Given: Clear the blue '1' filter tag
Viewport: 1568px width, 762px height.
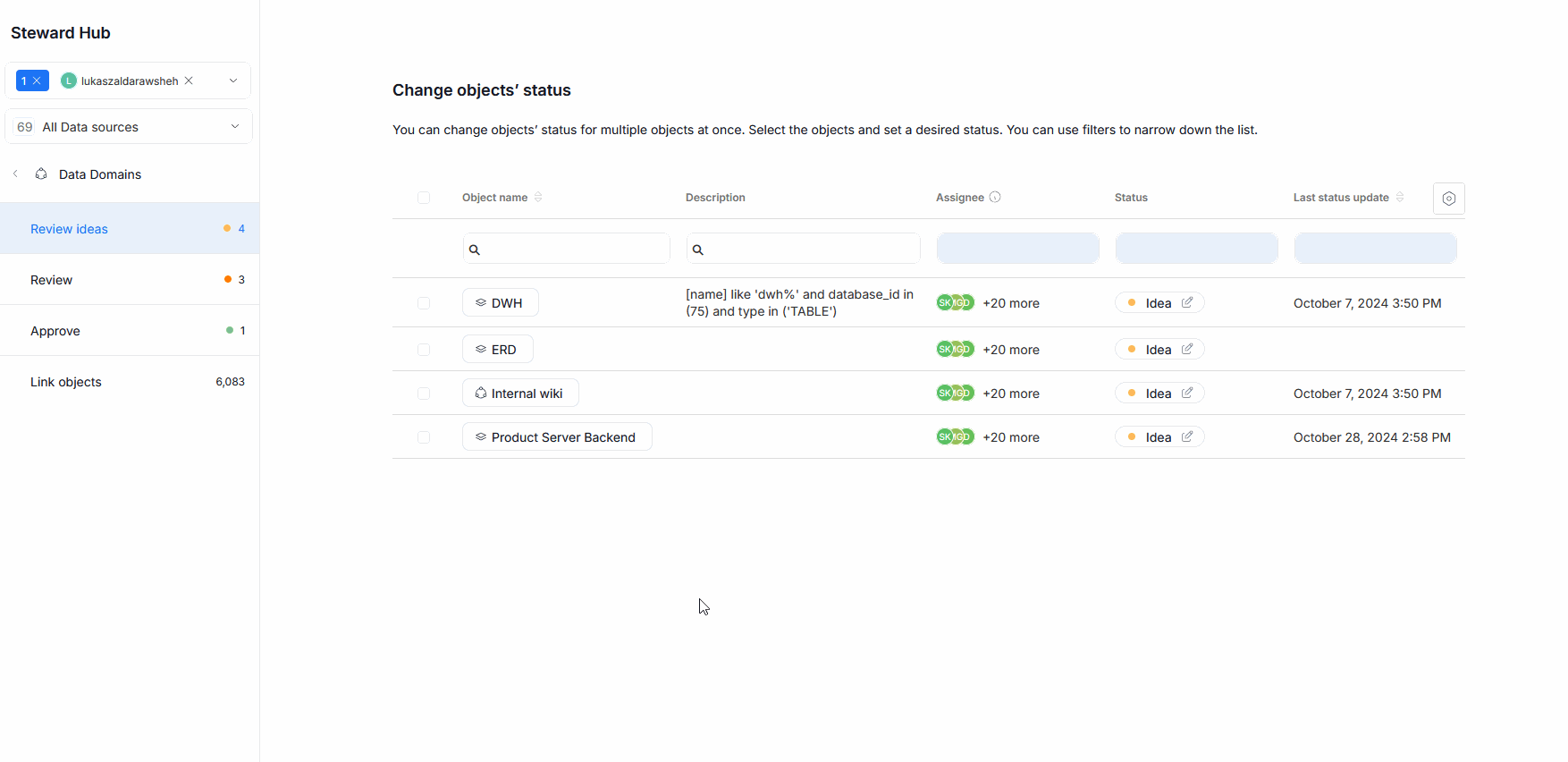Looking at the screenshot, I should tap(37, 80).
